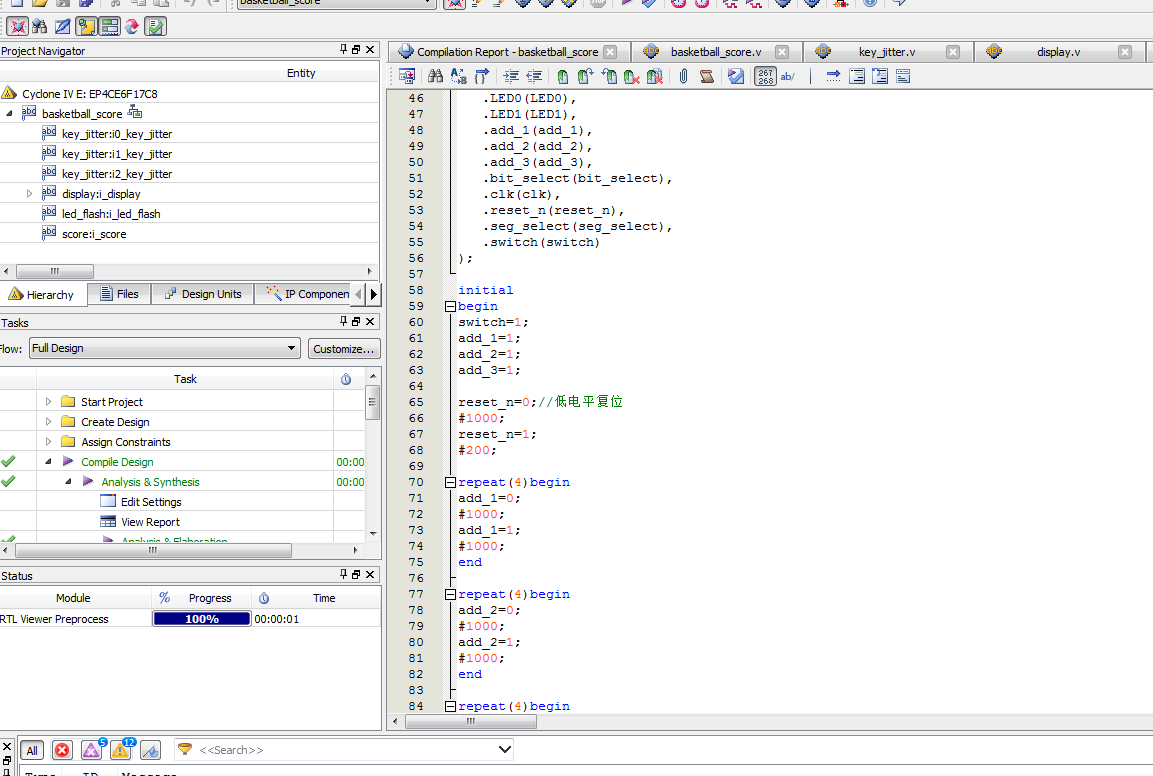Image resolution: width=1153 pixels, height=776 pixels.
Task: Click the Find binoculars icon in editor toolbar
Action: pyautogui.click(x=435, y=76)
